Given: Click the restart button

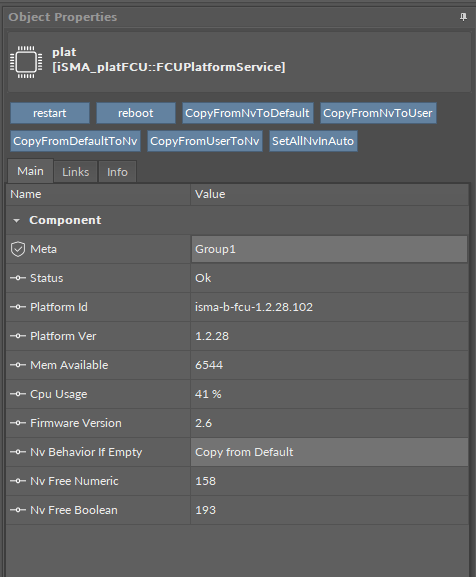Looking at the screenshot, I should 50,113.
